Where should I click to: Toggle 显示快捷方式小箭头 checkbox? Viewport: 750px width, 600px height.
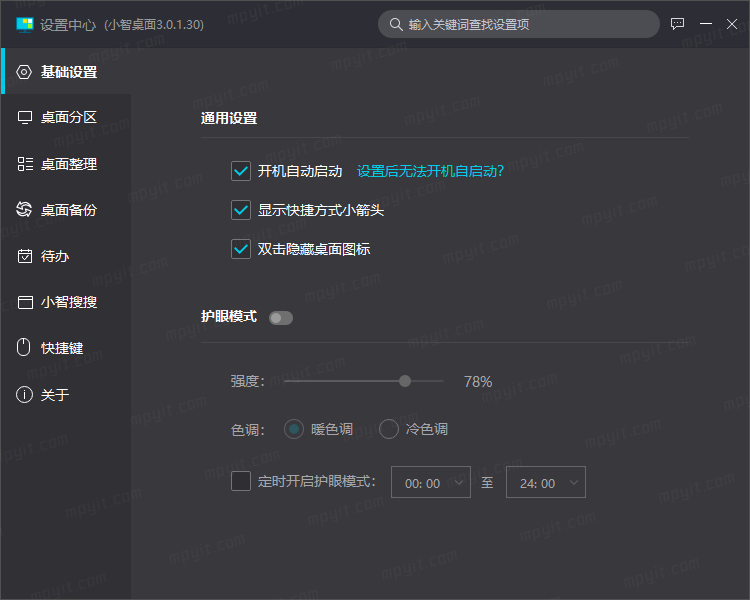[x=241, y=210]
